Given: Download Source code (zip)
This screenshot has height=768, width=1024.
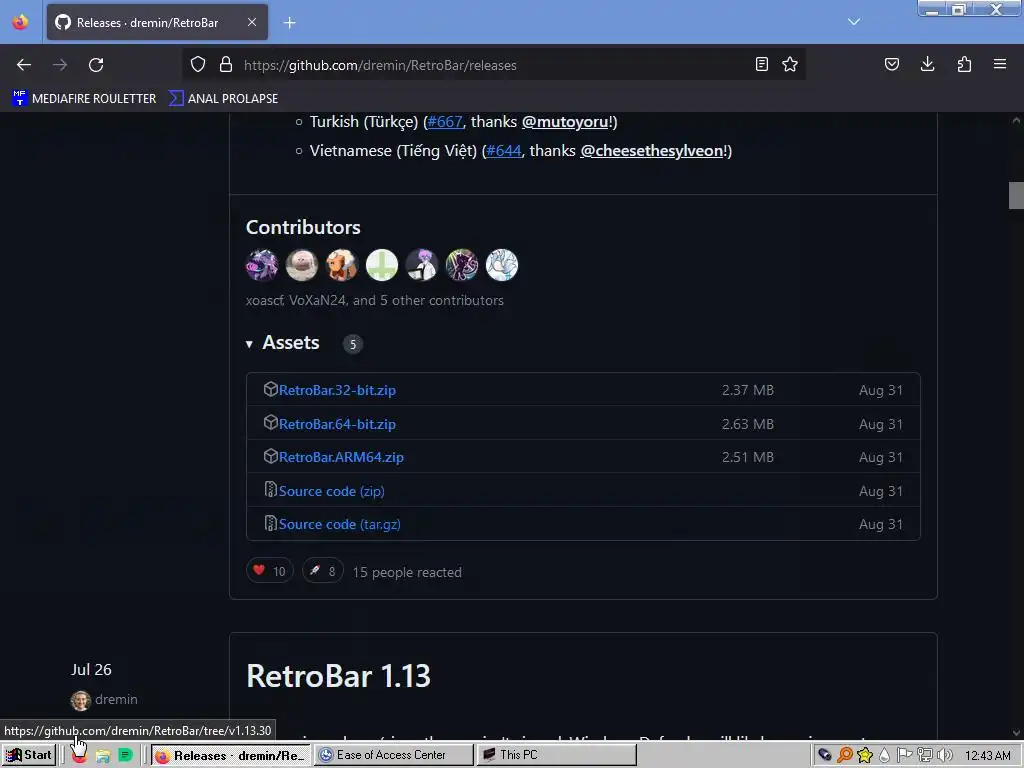Looking at the screenshot, I should [331, 491].
